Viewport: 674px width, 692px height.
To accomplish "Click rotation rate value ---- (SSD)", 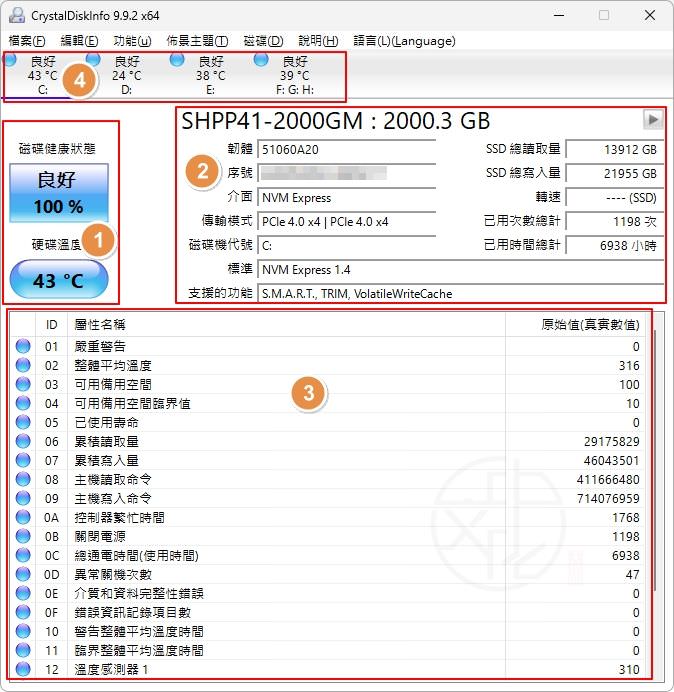I will 614,197.
